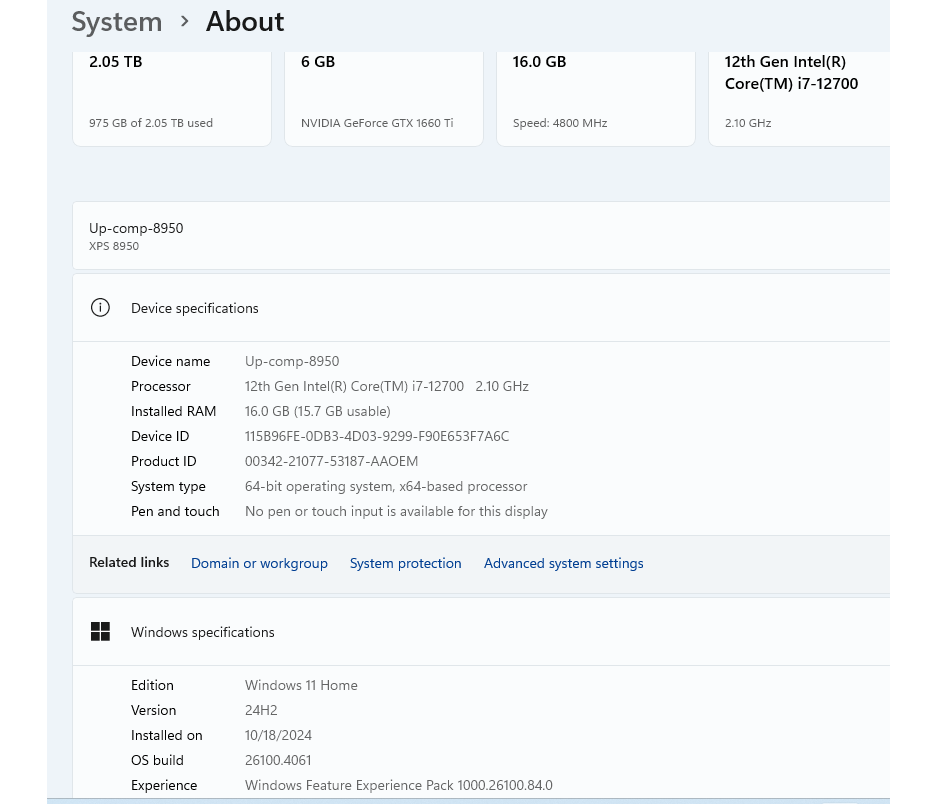The image size is (936, 804).
Task: Select the Up-comp-8950 XPS 8950 device card
Action: 481,236
